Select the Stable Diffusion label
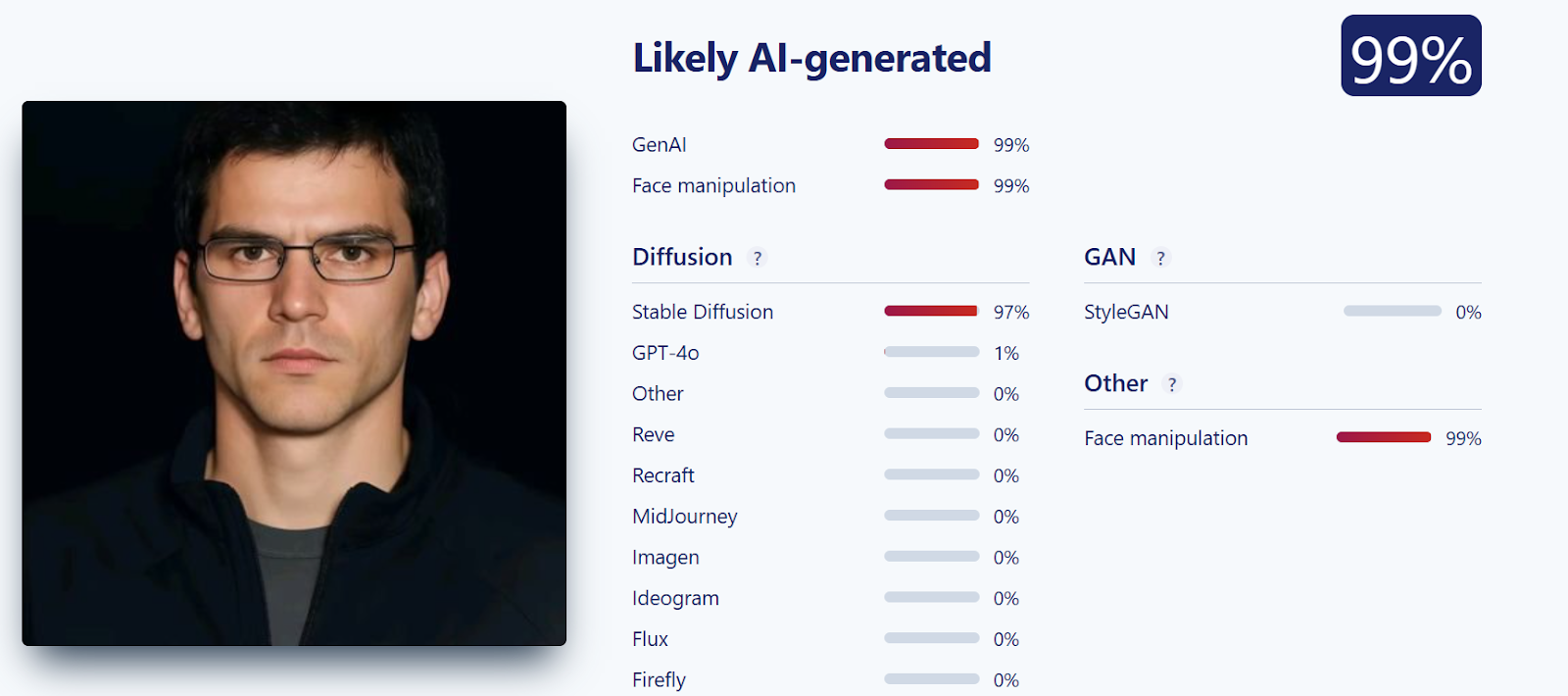Viewport: 1568px width, 696px height. click(703, 312)
